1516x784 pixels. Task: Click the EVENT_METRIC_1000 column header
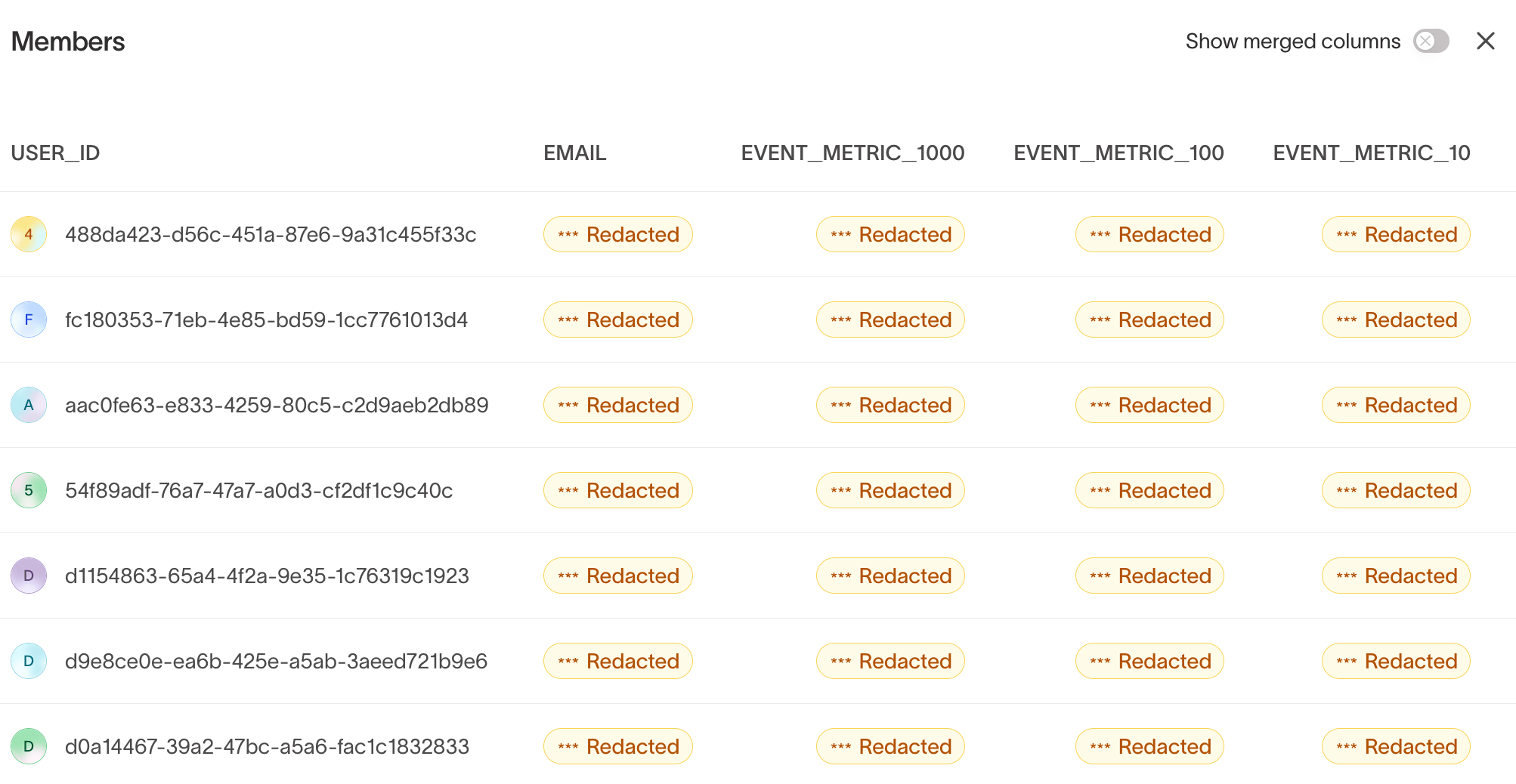[852, 153]
